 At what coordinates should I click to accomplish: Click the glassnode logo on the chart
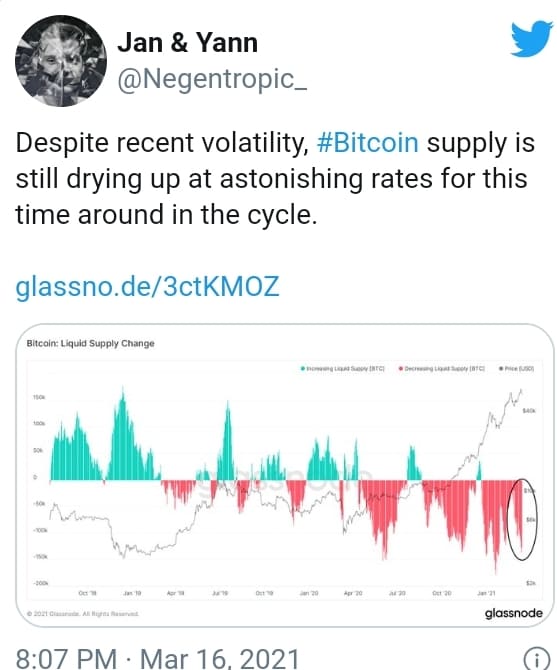[x=513, y=614]
